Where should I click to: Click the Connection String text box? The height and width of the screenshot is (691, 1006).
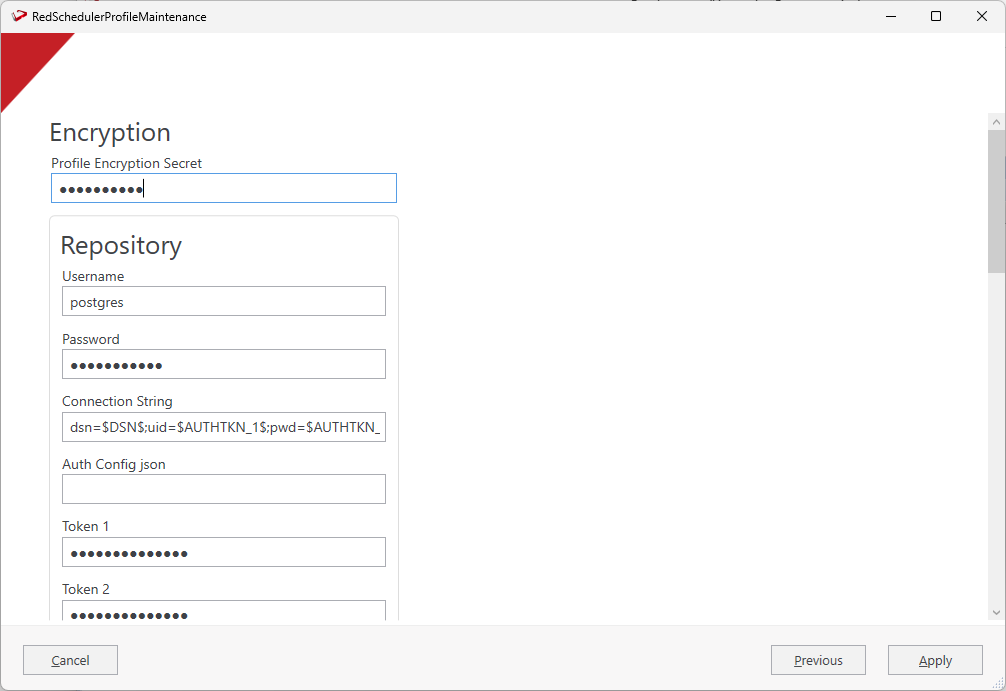tap(224, 427)
